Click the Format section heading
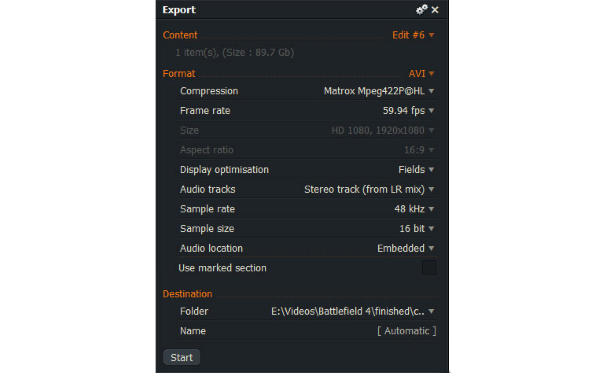The width and height of the screenshot is (600, 373). click(179, 73)
